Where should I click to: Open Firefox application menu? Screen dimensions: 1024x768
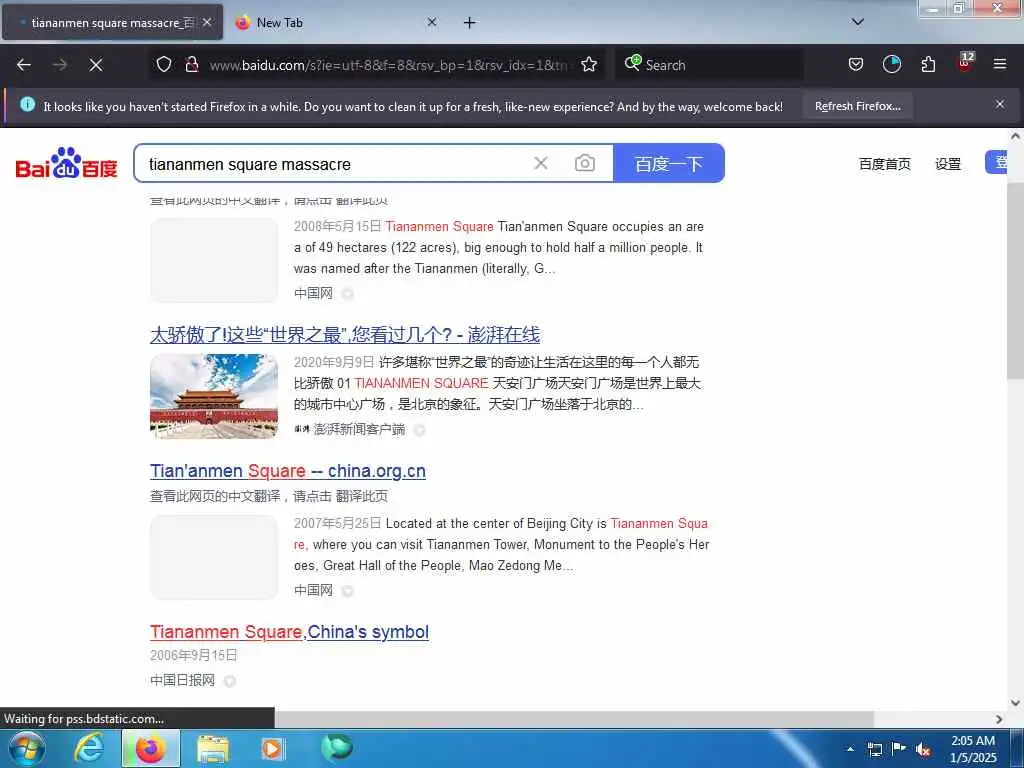[x=1000, y=64]
